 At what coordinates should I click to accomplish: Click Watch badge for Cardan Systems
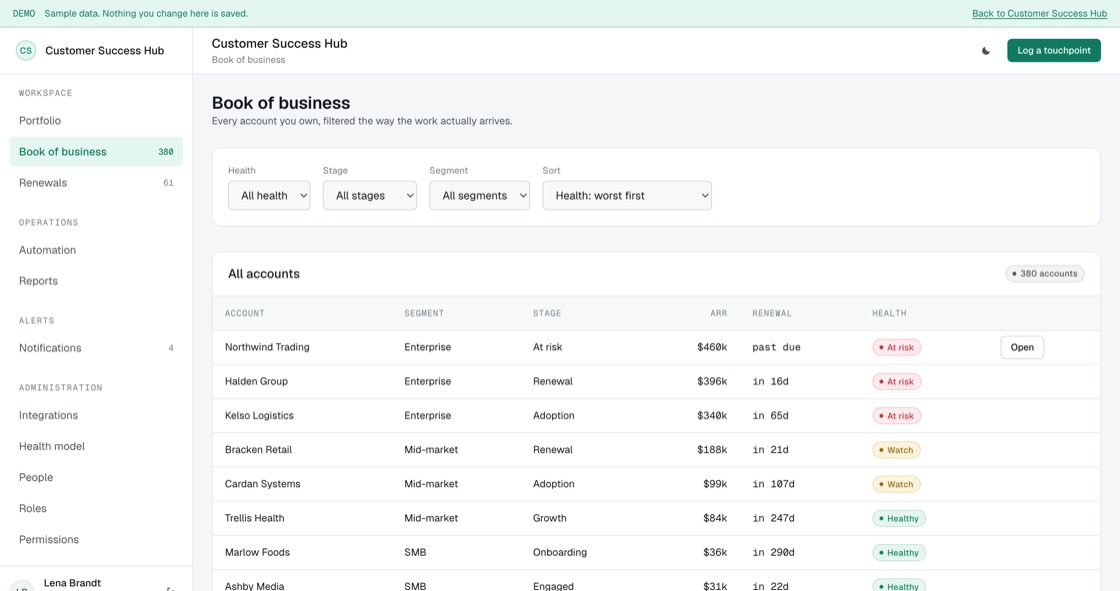[896, 485]
